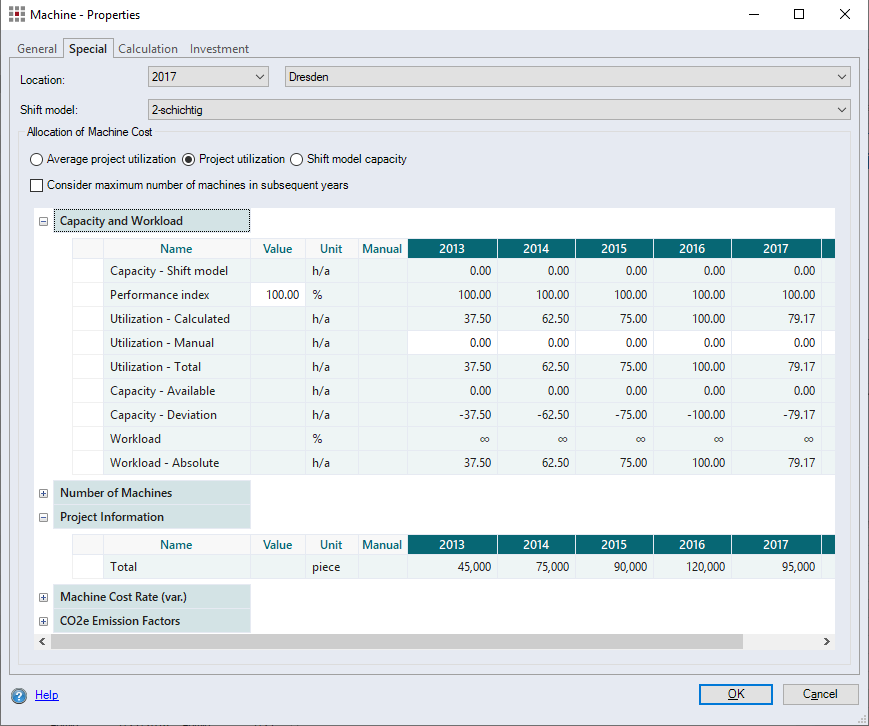869x726 pixels.
Task: Click the Performance index value field
Action: point(278,295)
